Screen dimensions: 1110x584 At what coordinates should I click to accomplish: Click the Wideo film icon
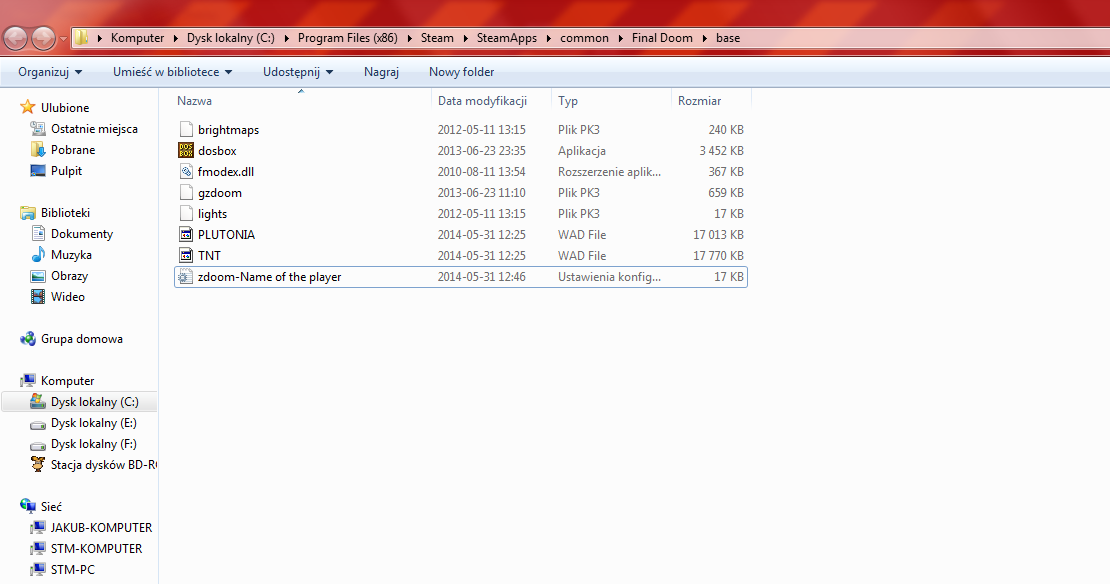click(x=38, y=297)
